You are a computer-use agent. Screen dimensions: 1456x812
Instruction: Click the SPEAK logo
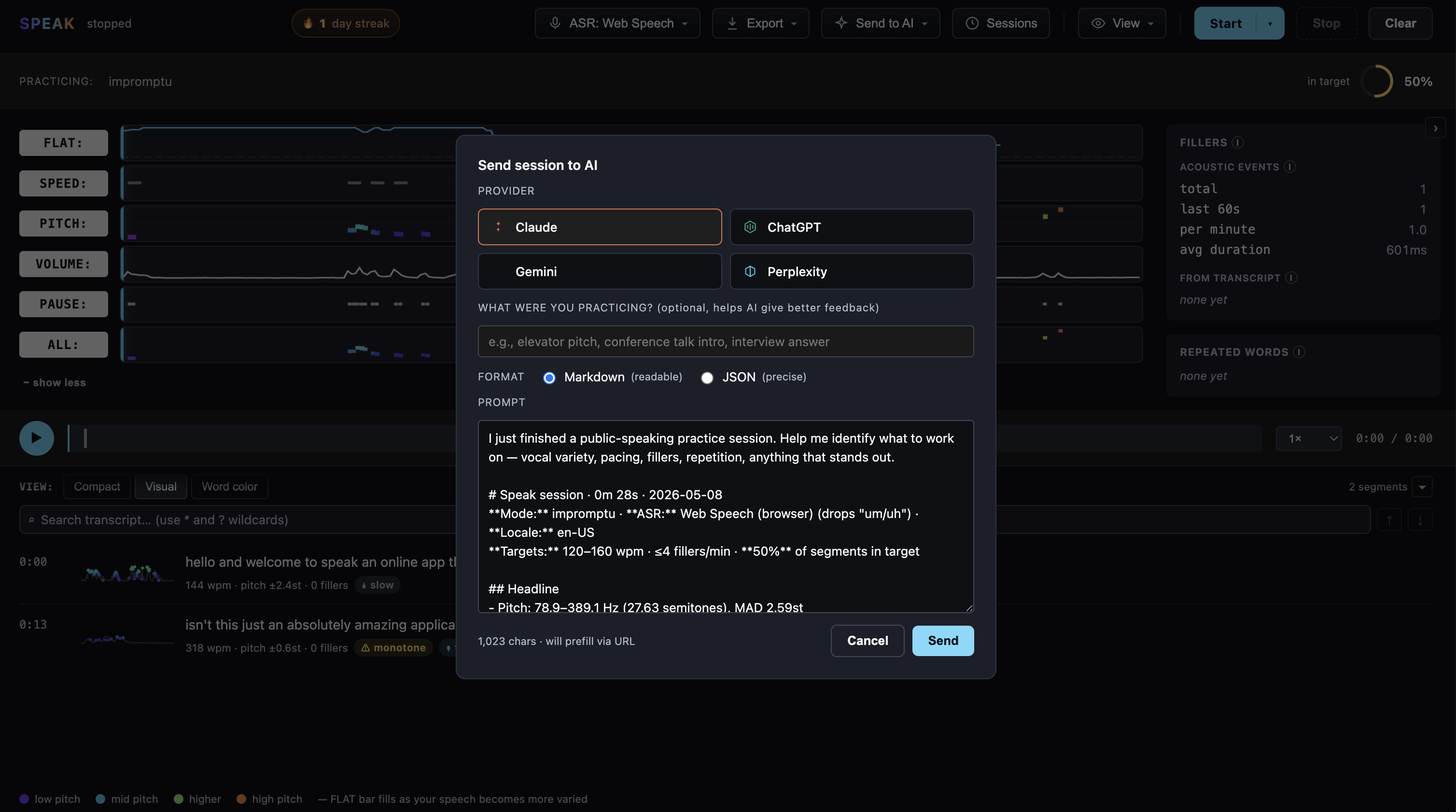47,23
